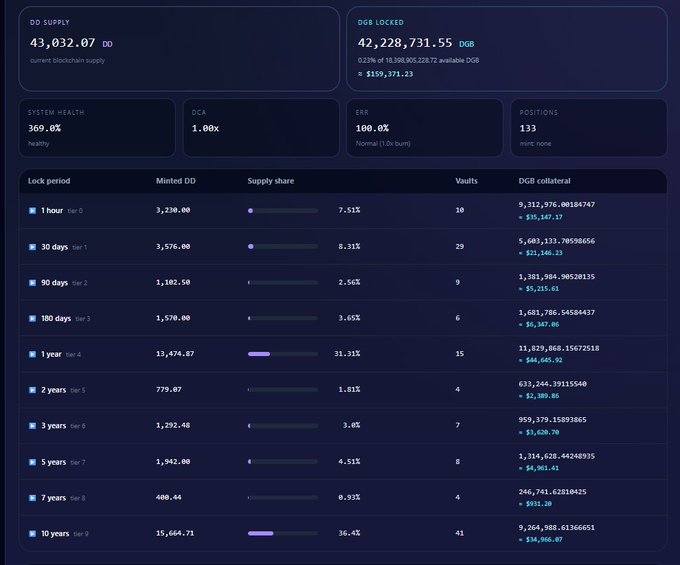Expand the 5 years tier 7 row
Image resolution: width=680 pixels, height=565 pixels.
point(32,462)
